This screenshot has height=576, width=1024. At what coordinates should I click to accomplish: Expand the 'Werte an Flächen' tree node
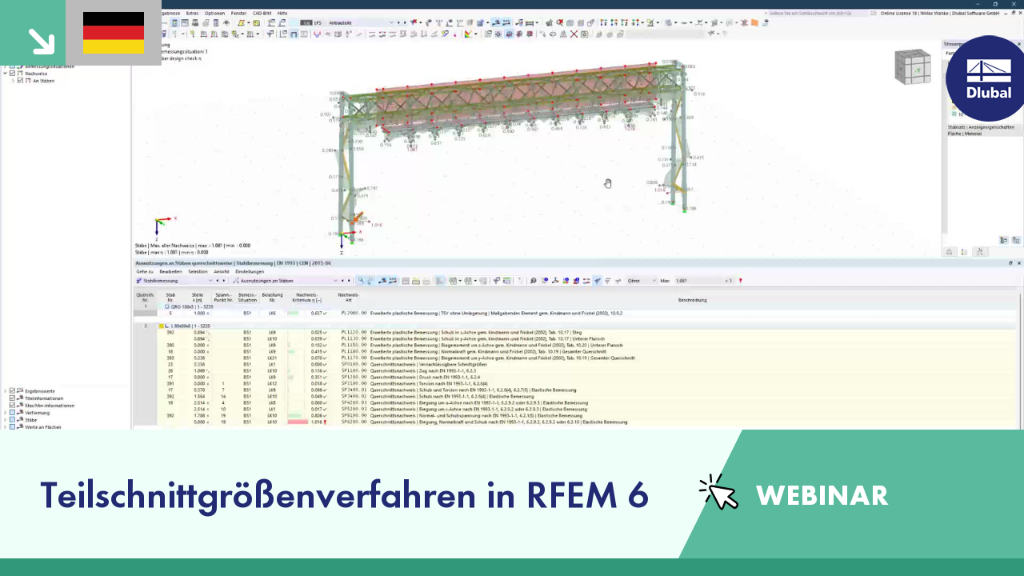click(x=5, y=426)
